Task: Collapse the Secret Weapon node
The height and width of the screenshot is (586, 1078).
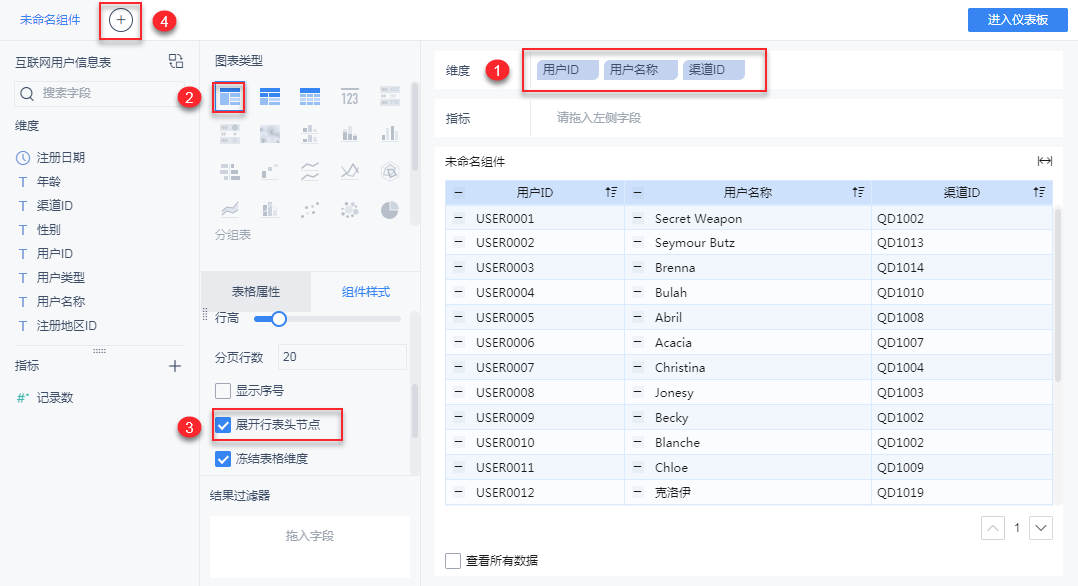Action: click(x=637, y=218)
